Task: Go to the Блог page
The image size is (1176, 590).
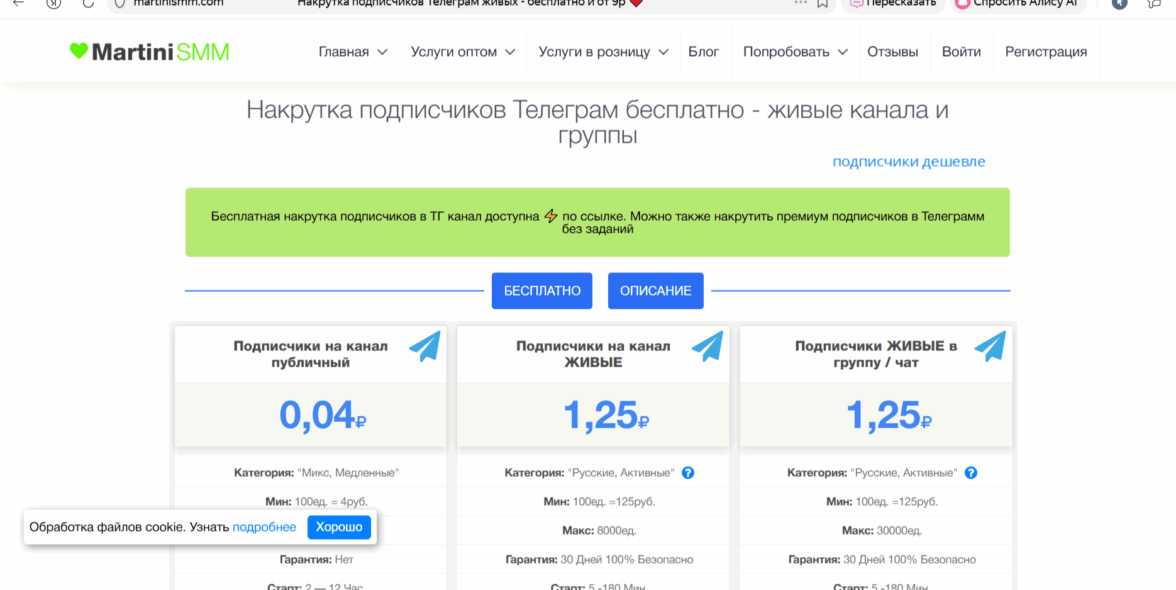Action: [x=704, y=52]
